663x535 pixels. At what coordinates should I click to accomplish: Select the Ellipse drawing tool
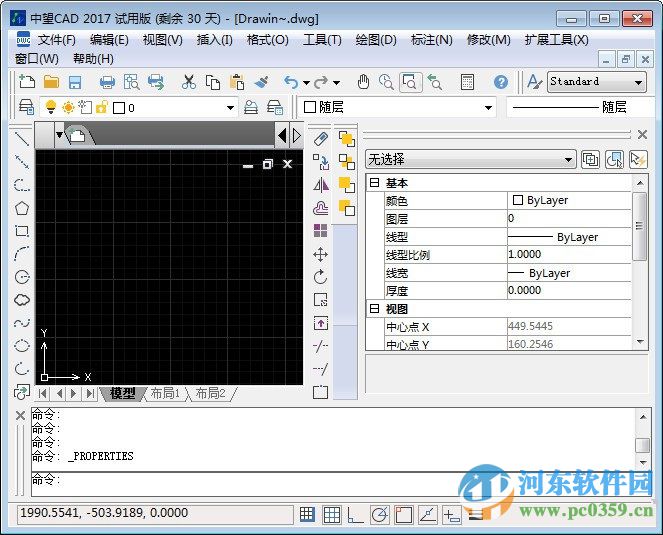pos(22,346)
